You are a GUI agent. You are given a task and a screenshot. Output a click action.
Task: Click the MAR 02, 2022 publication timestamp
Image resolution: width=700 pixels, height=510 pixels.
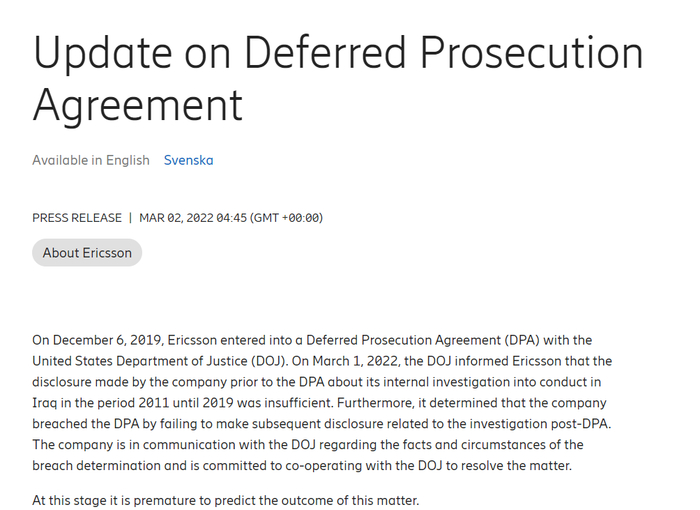click(x=196, y=218)
